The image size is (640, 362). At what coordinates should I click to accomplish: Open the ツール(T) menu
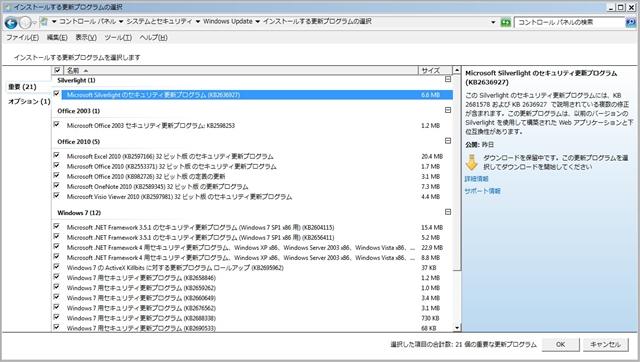(x=118, y=38)
